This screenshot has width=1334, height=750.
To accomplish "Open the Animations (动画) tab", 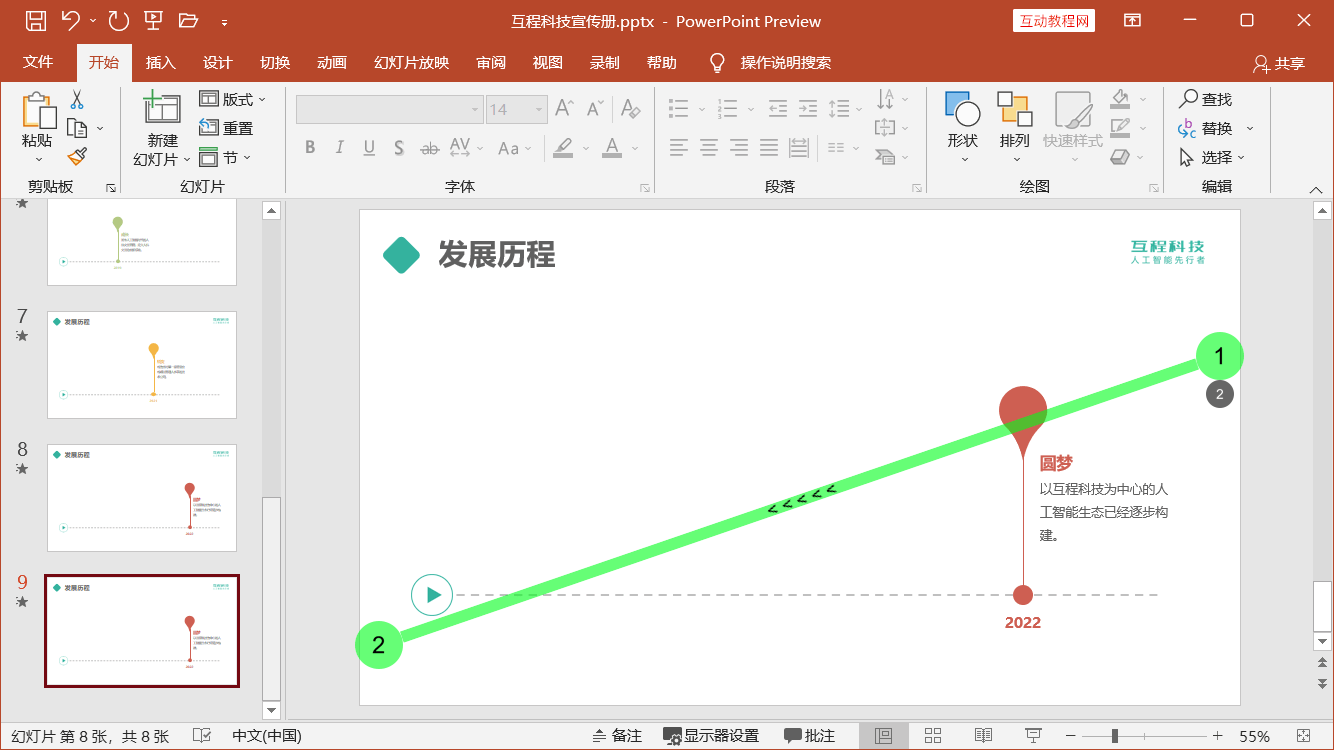I will (332, 62).
